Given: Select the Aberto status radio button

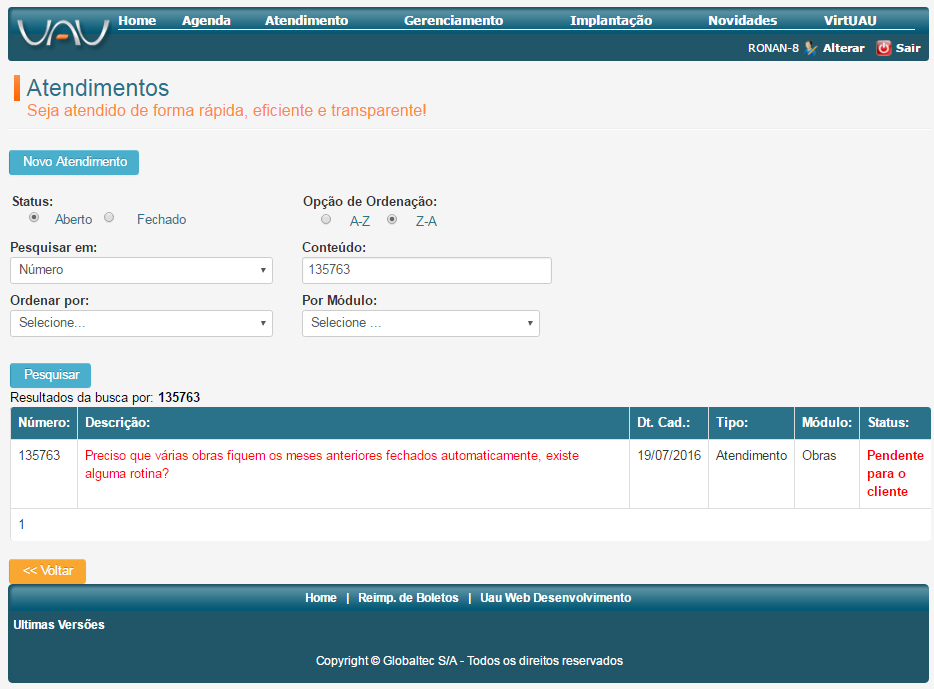Looking at the screenshot, I should 34,218.
